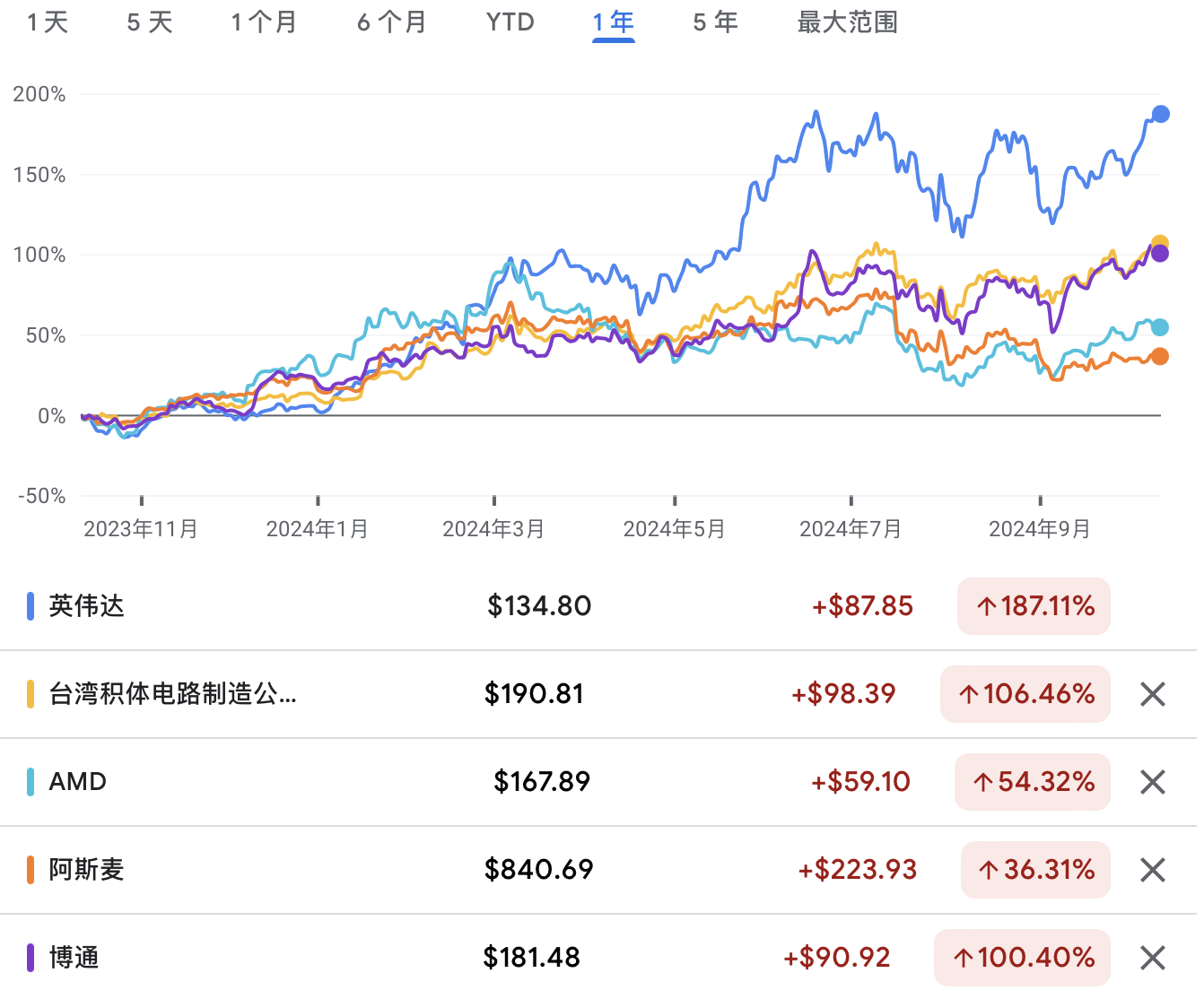Click the 200% y-axis label
Image resolution: width=1204 pixels, height=999 pixels.
coord(39,94)
